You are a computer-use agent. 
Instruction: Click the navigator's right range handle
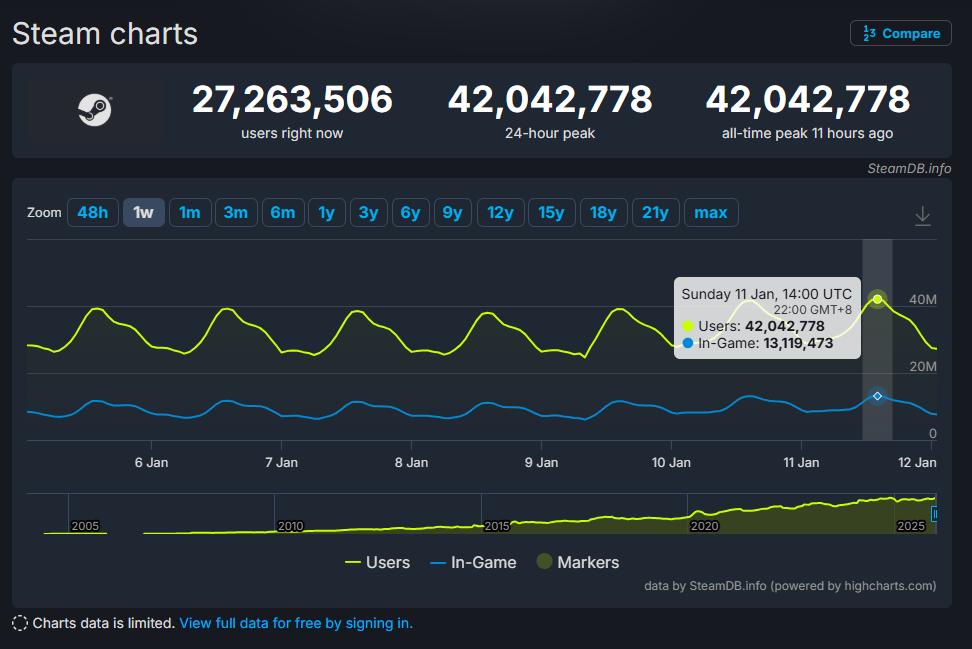[x=935, y=513]
